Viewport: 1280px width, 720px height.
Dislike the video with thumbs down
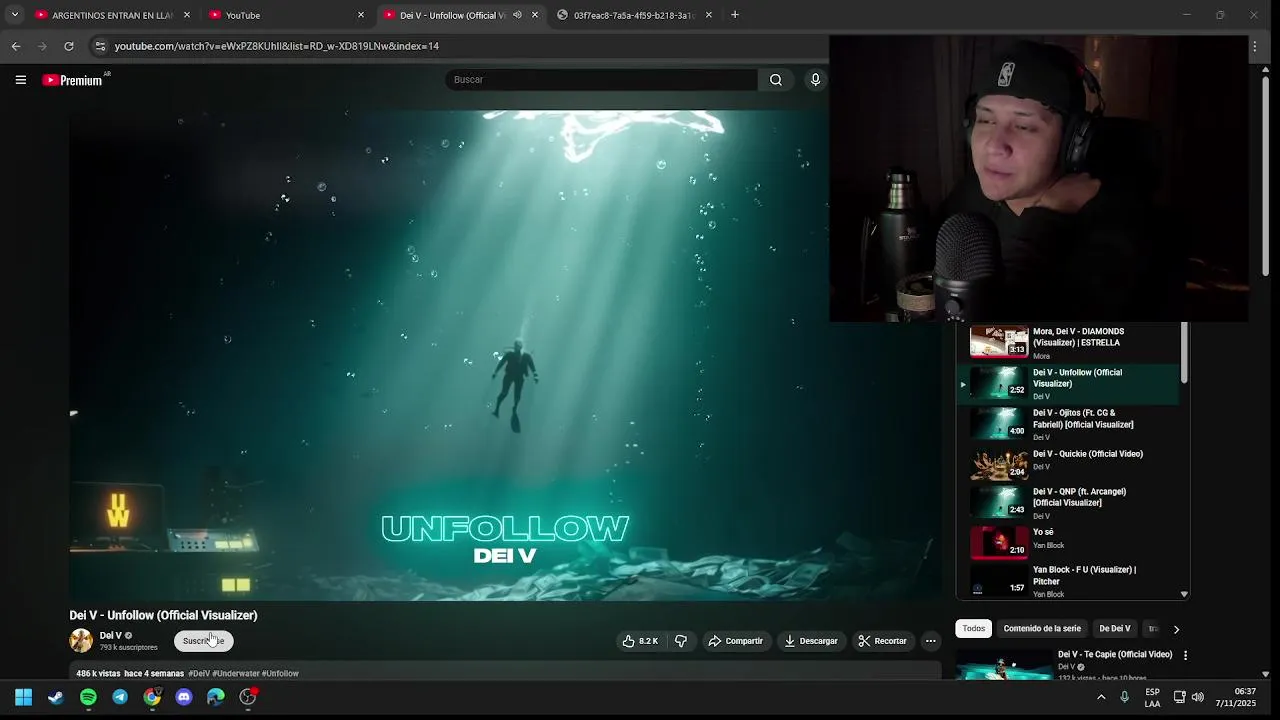pyautogui.click(x=681, y=641)
